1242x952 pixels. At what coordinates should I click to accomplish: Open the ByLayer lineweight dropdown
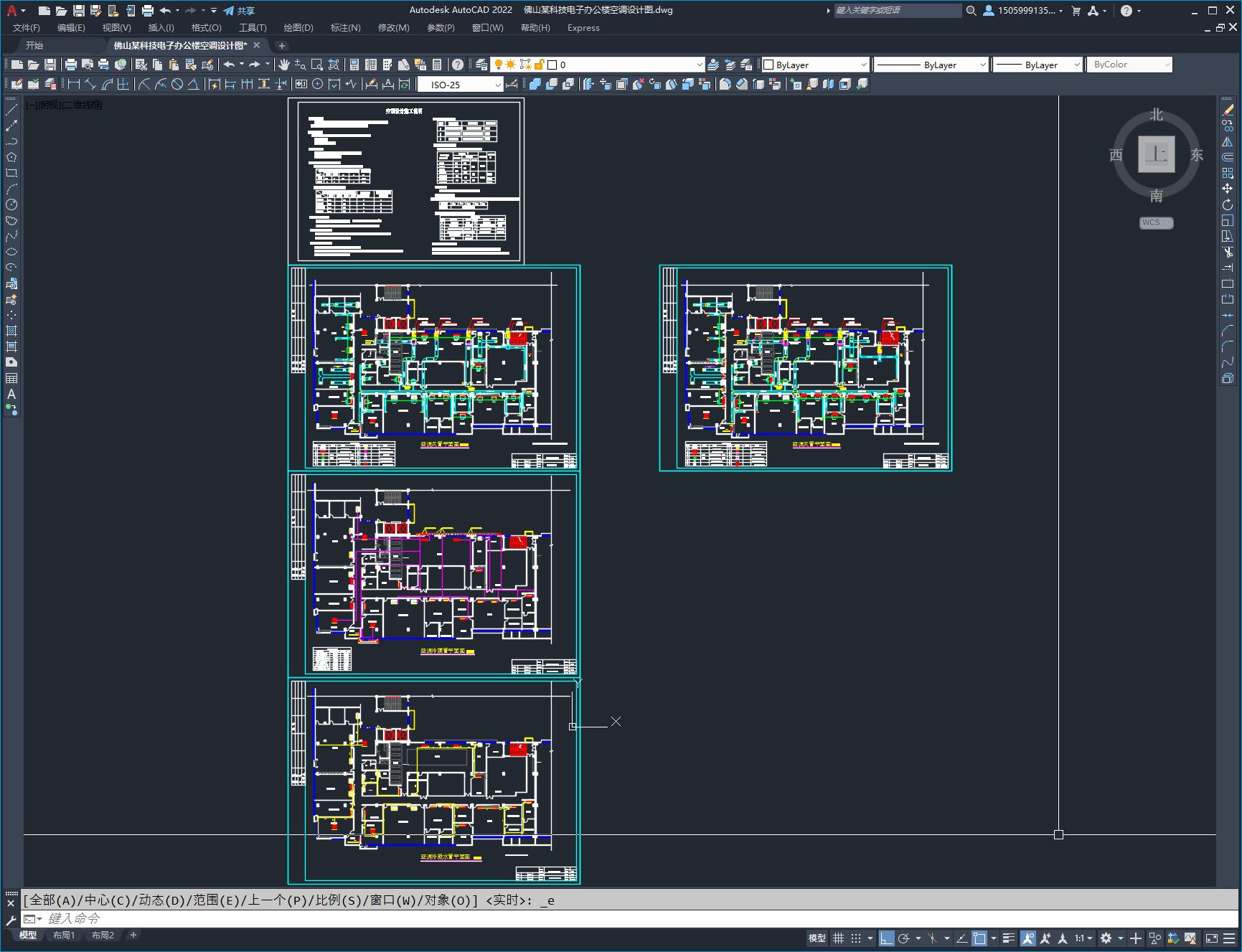1038,65
